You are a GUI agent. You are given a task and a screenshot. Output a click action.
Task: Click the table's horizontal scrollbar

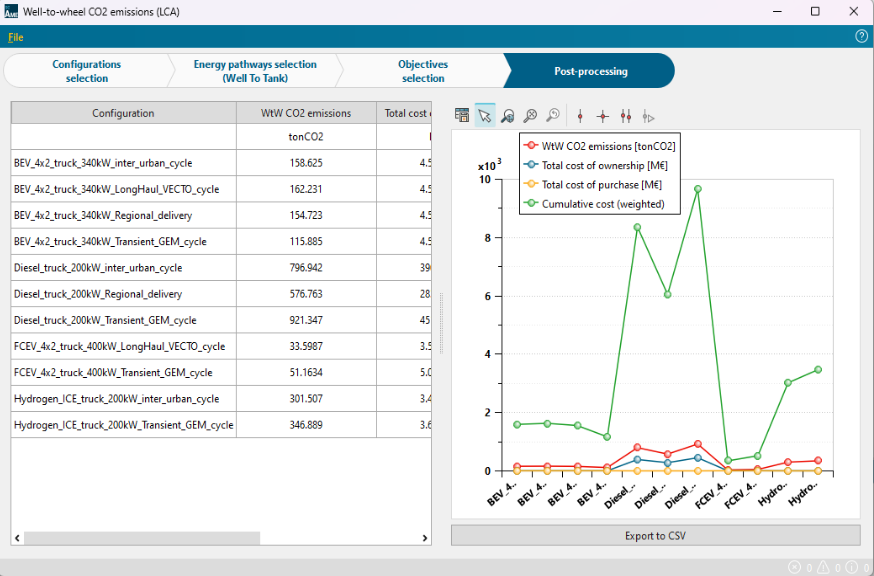click(x=142, y=538)
